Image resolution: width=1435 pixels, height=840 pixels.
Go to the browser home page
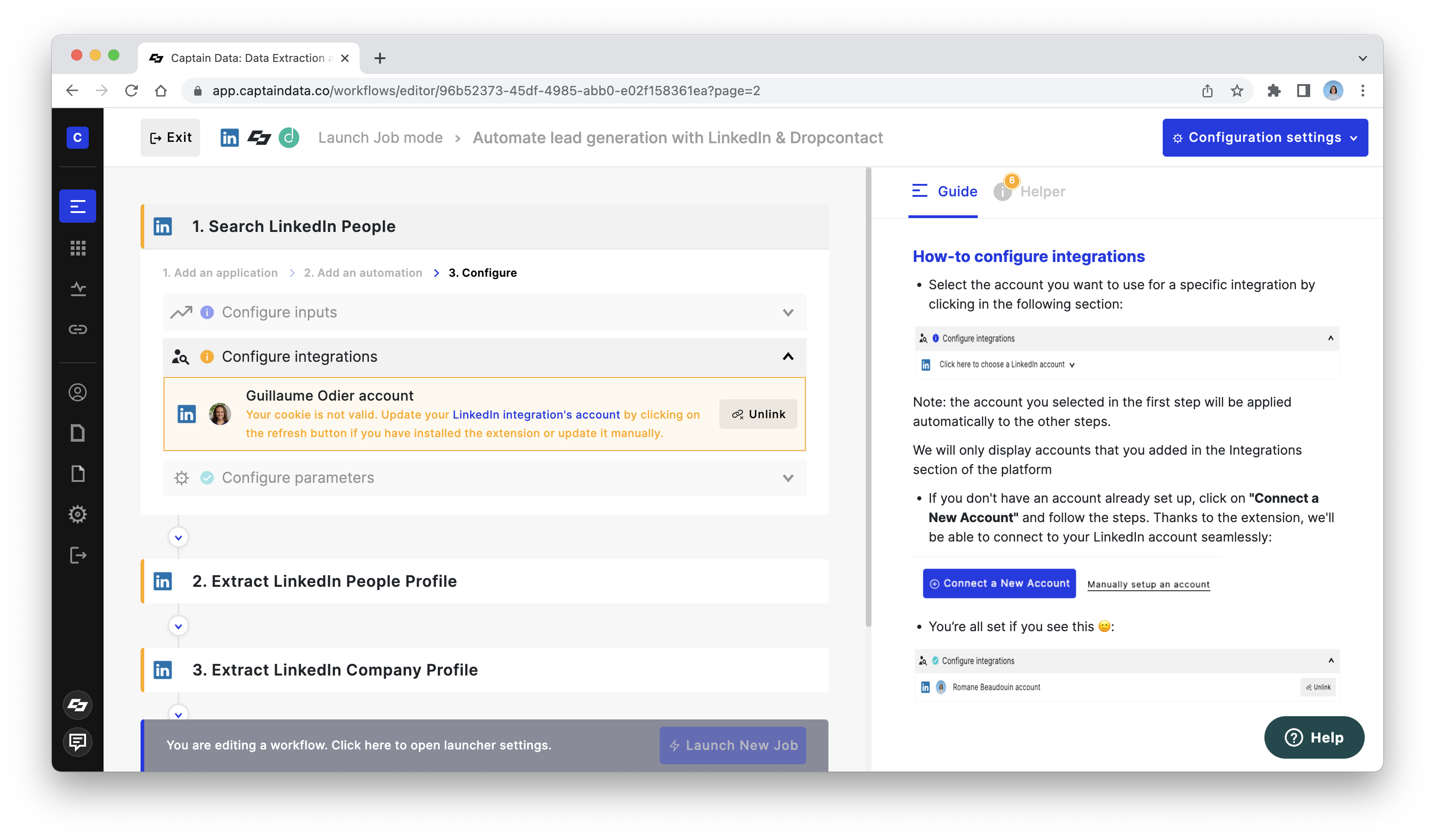tap(161, 91)
